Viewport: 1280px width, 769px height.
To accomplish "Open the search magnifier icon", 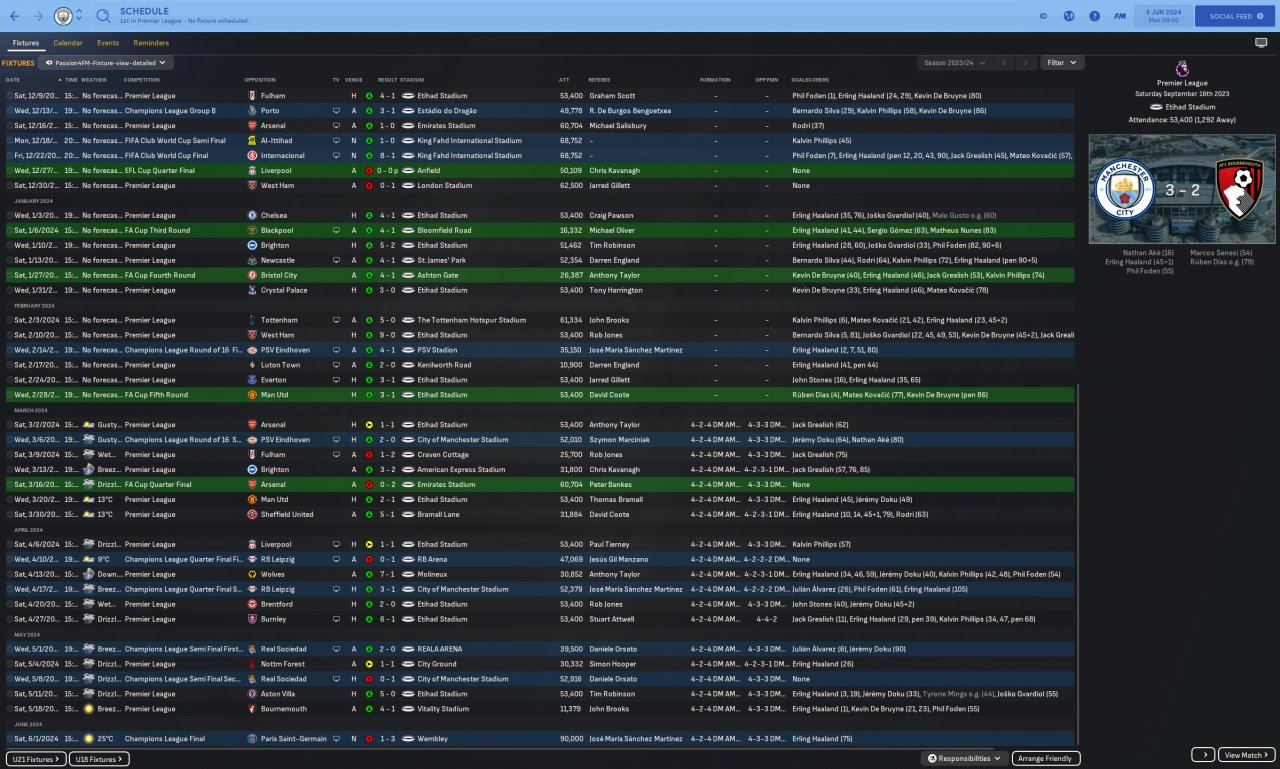I will pos(104,16).
